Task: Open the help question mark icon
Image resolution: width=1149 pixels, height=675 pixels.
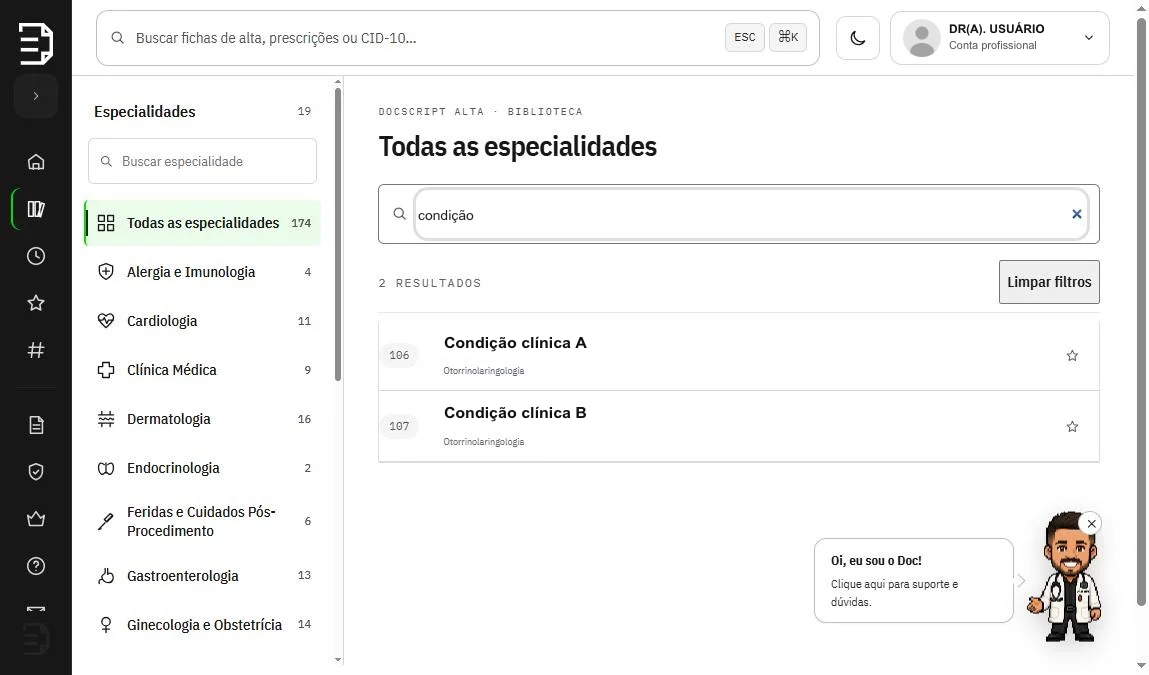Action: click(x=36, y=566)
